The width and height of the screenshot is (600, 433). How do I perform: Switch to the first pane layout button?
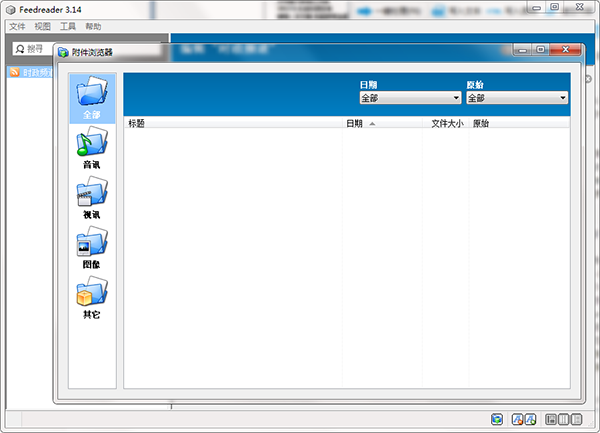pos(550,420)
